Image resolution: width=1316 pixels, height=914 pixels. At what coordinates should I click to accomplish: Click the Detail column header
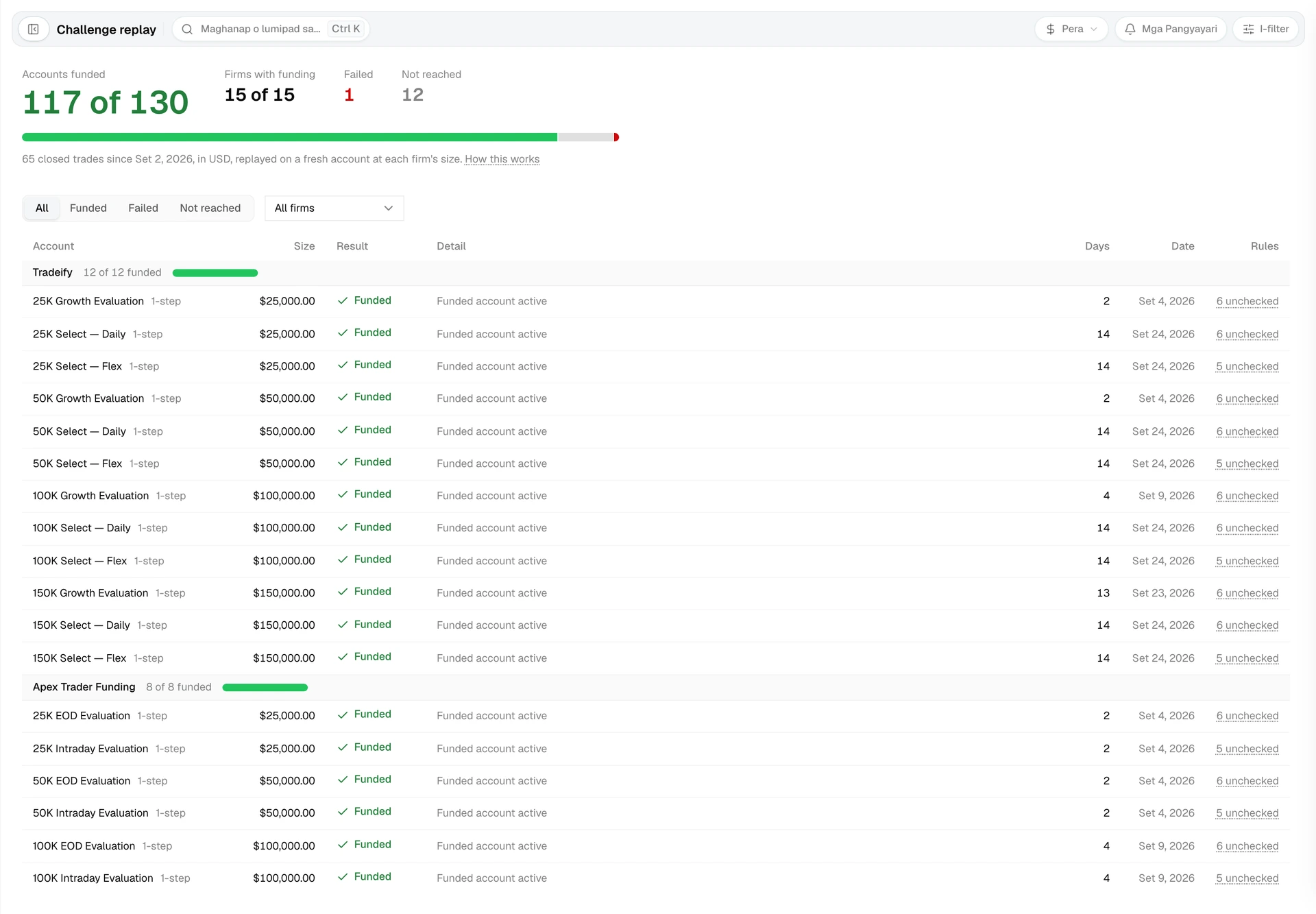(451, 246)
